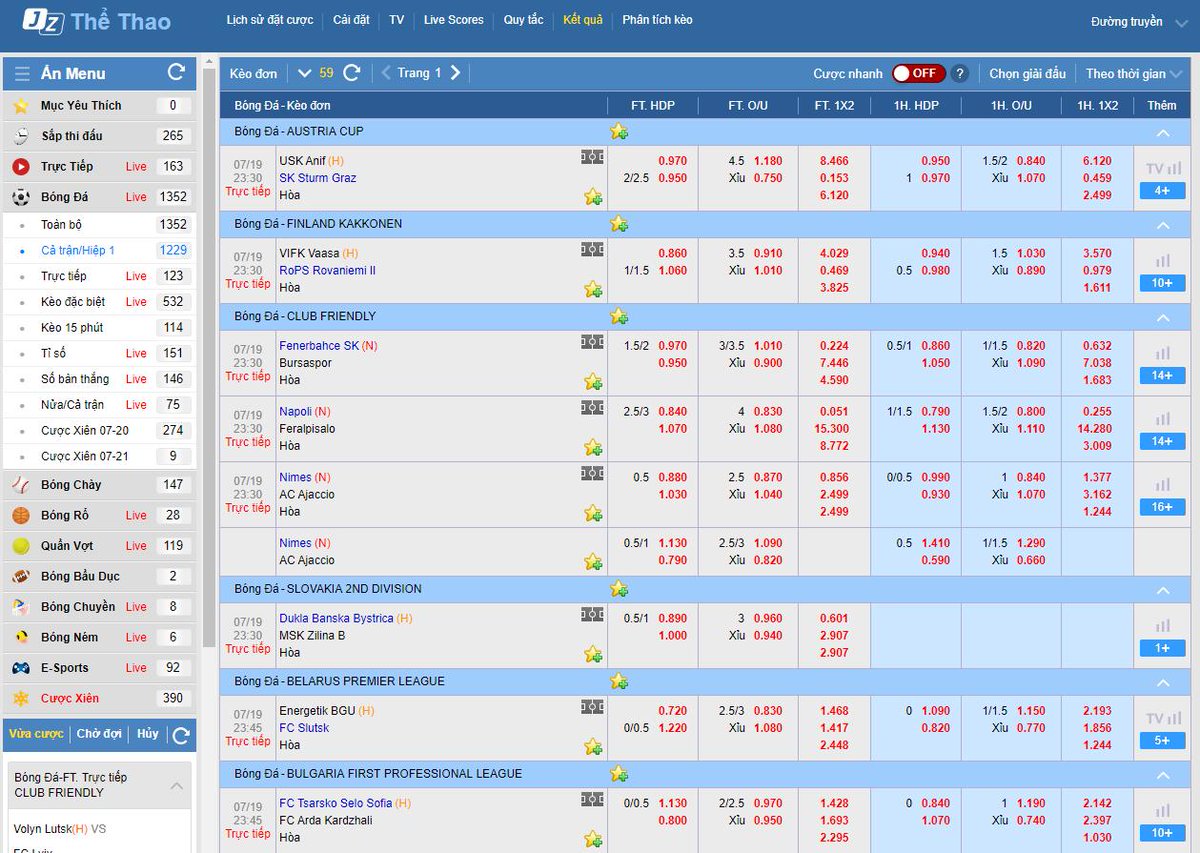The image size is (1200, 853).
Task: Open E-Sports gamepad icon in sidebar
Action: (x=21, y=668)
